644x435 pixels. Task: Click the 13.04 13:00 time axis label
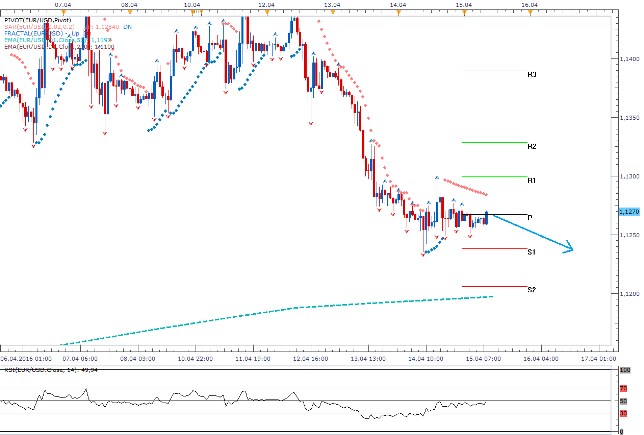point(371,356)
